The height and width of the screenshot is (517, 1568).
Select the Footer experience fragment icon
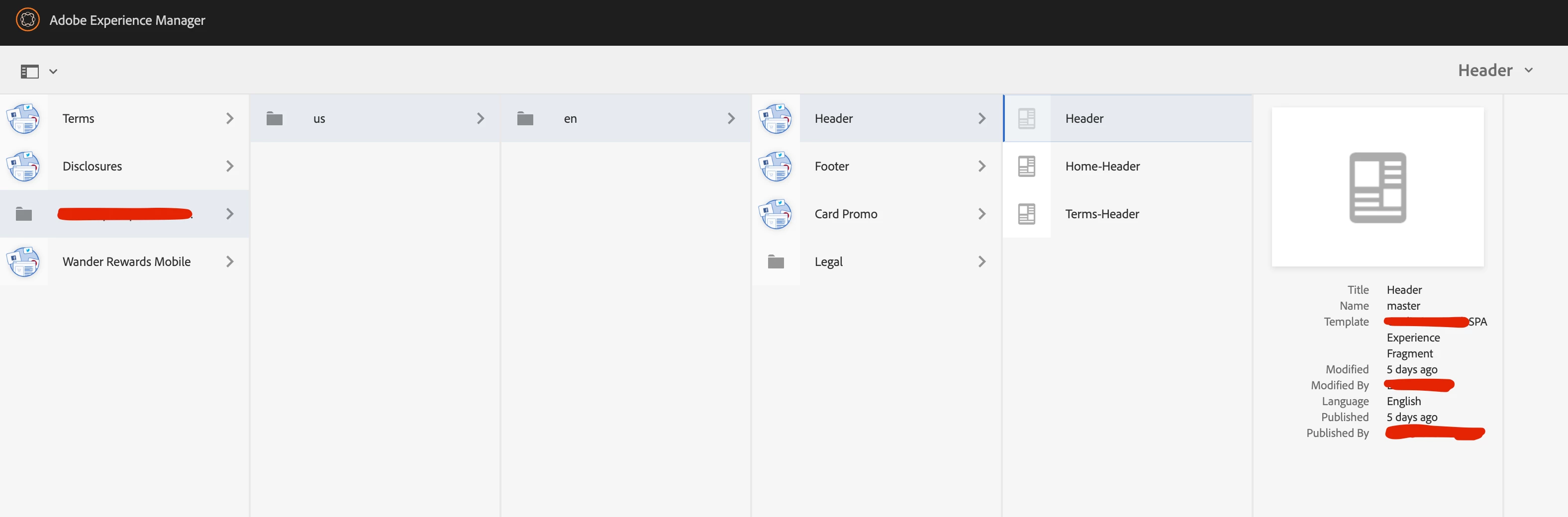(776, 166)
